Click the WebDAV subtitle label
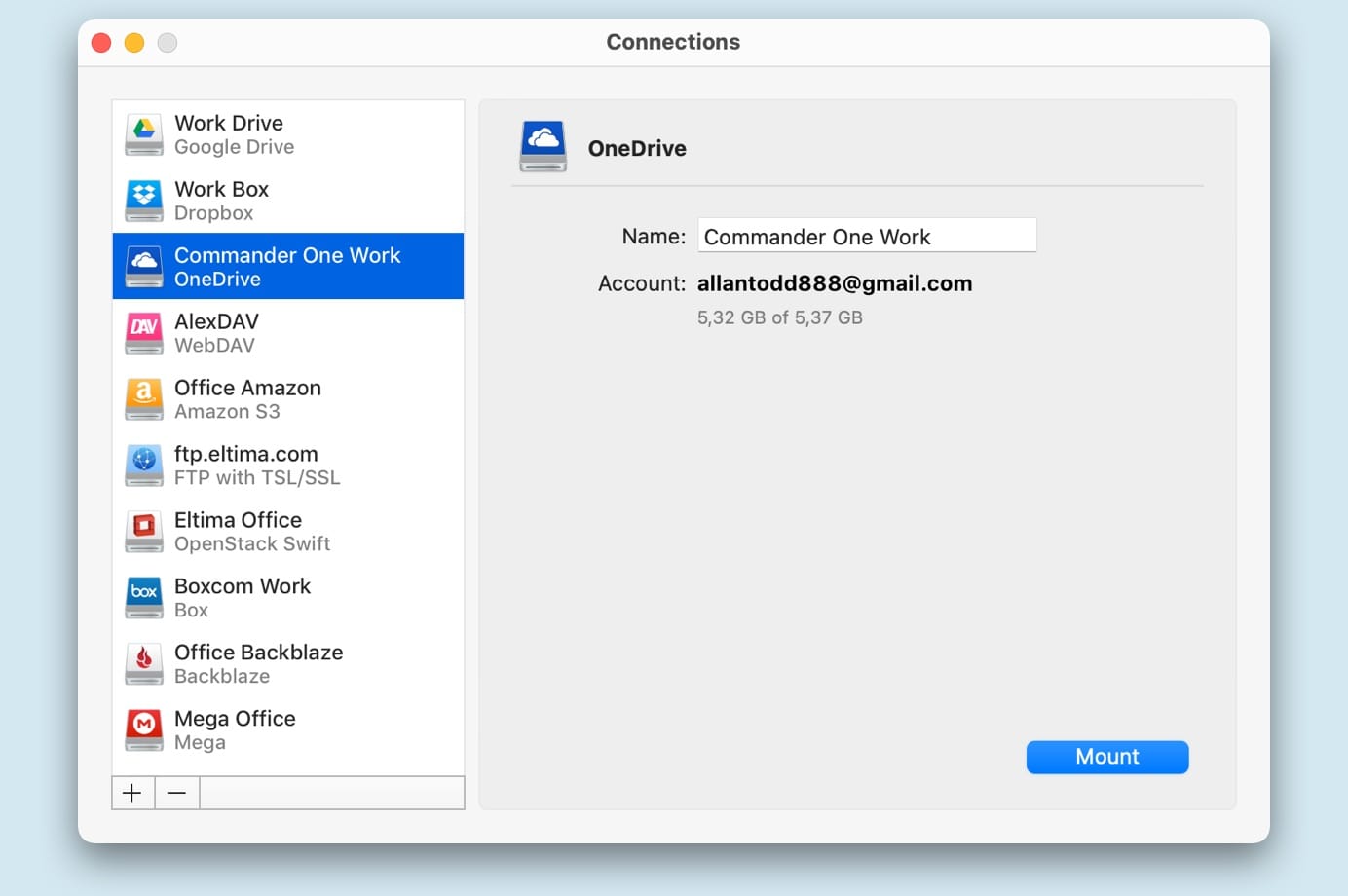 214,346
